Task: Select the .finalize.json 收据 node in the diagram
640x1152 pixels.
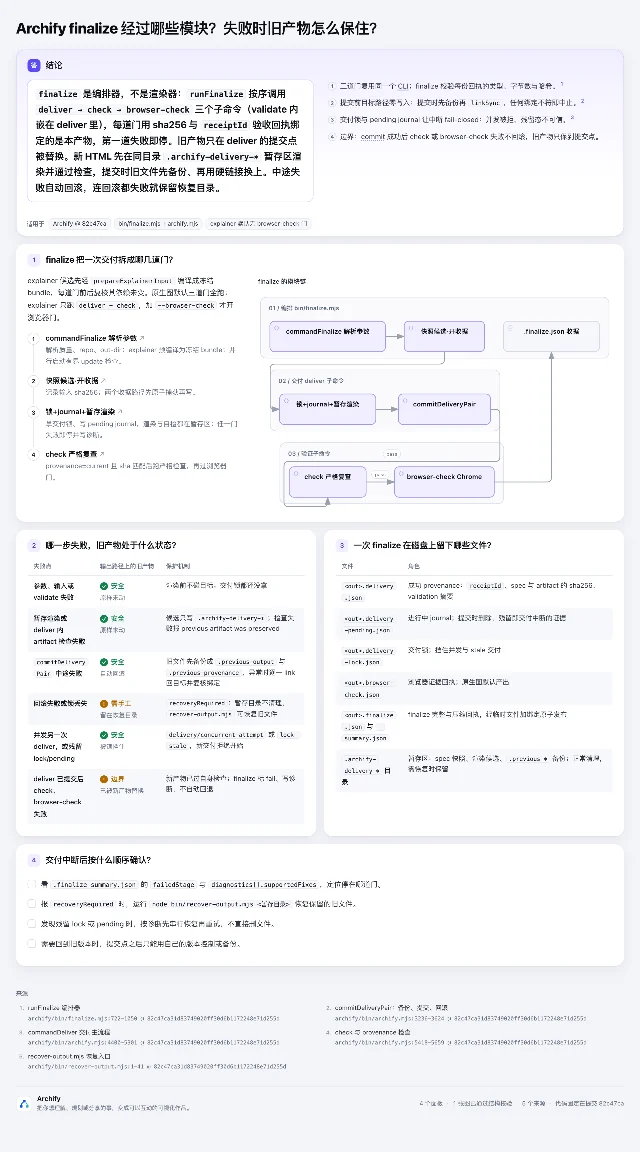Action: click(551, 336)
